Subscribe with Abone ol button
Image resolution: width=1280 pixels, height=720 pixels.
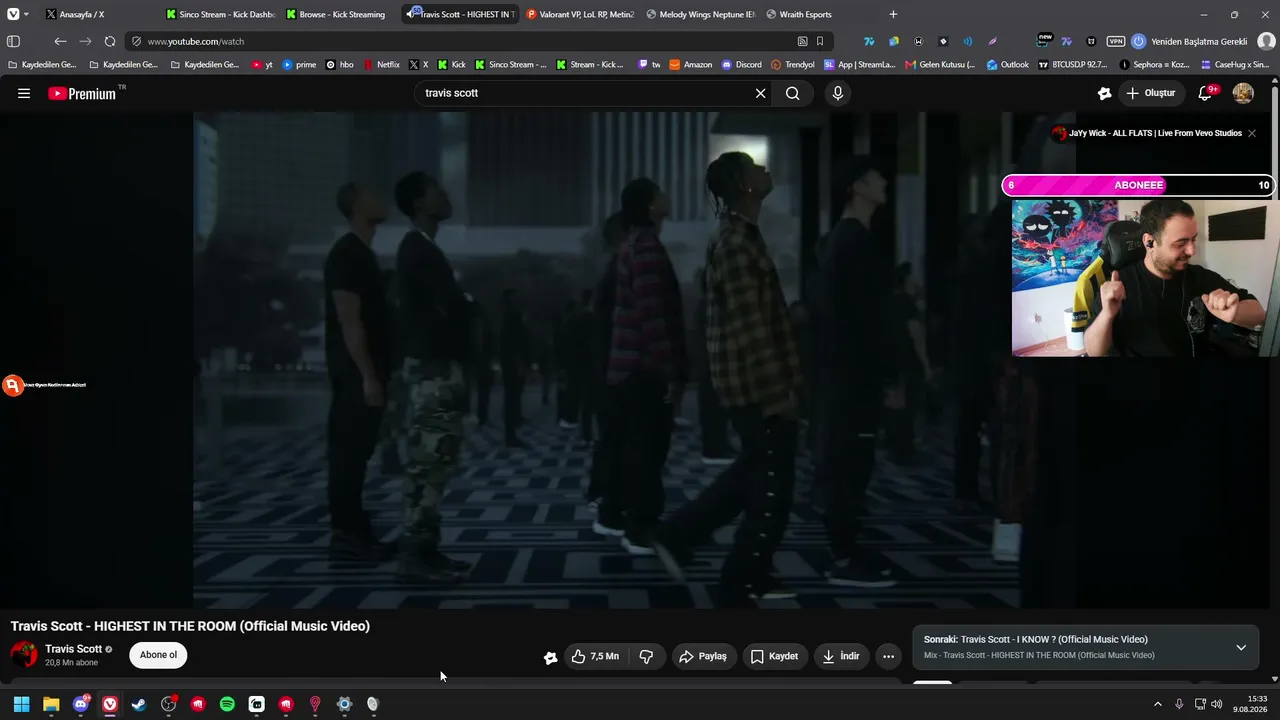point(158,655)
